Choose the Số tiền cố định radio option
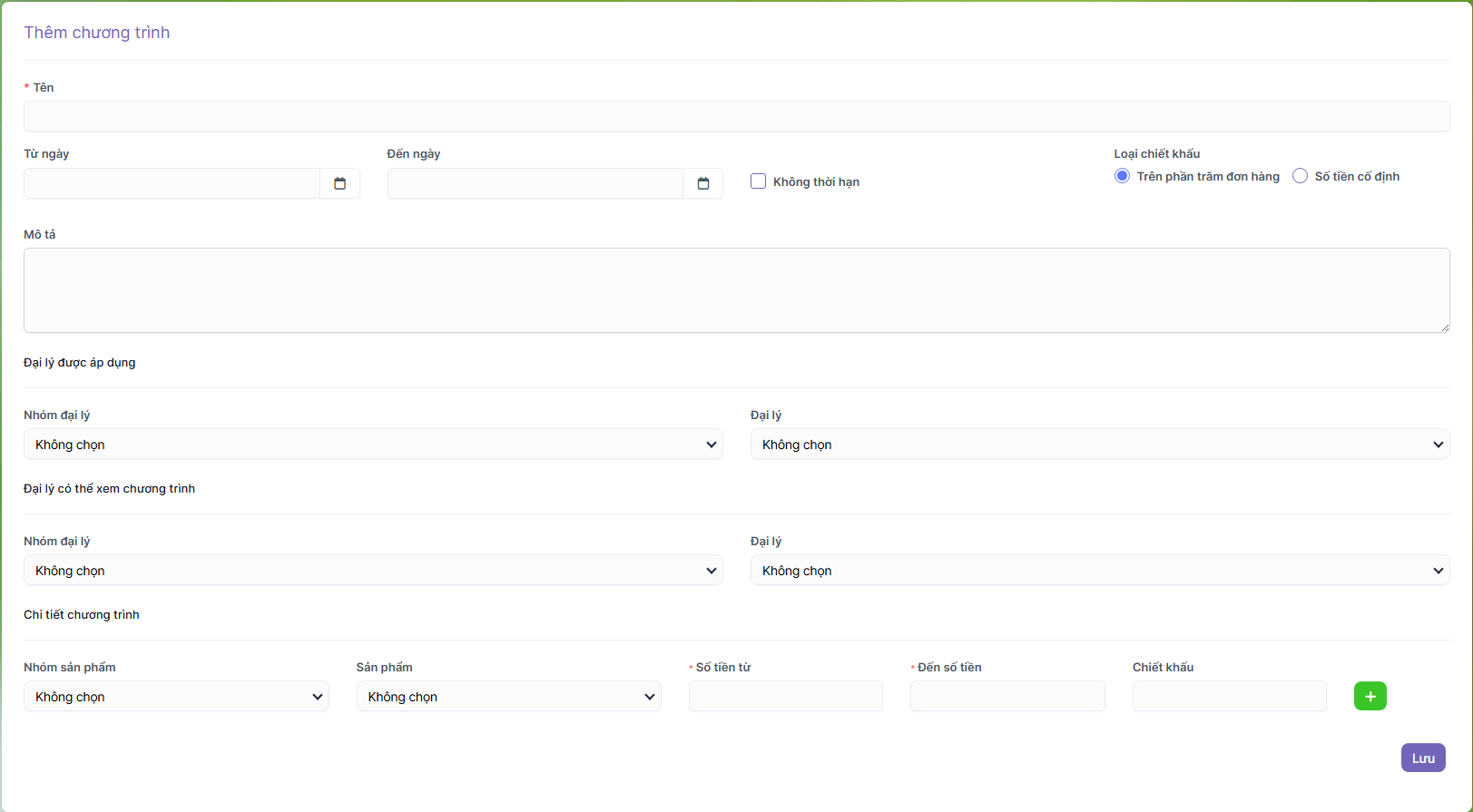1473x812 pixels. 1301,176
